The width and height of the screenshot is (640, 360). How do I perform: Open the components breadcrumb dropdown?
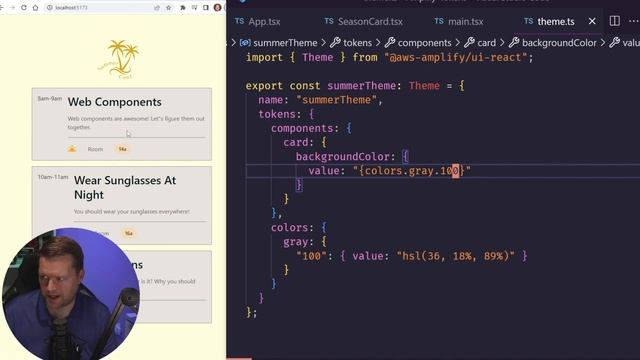(418, 43)
